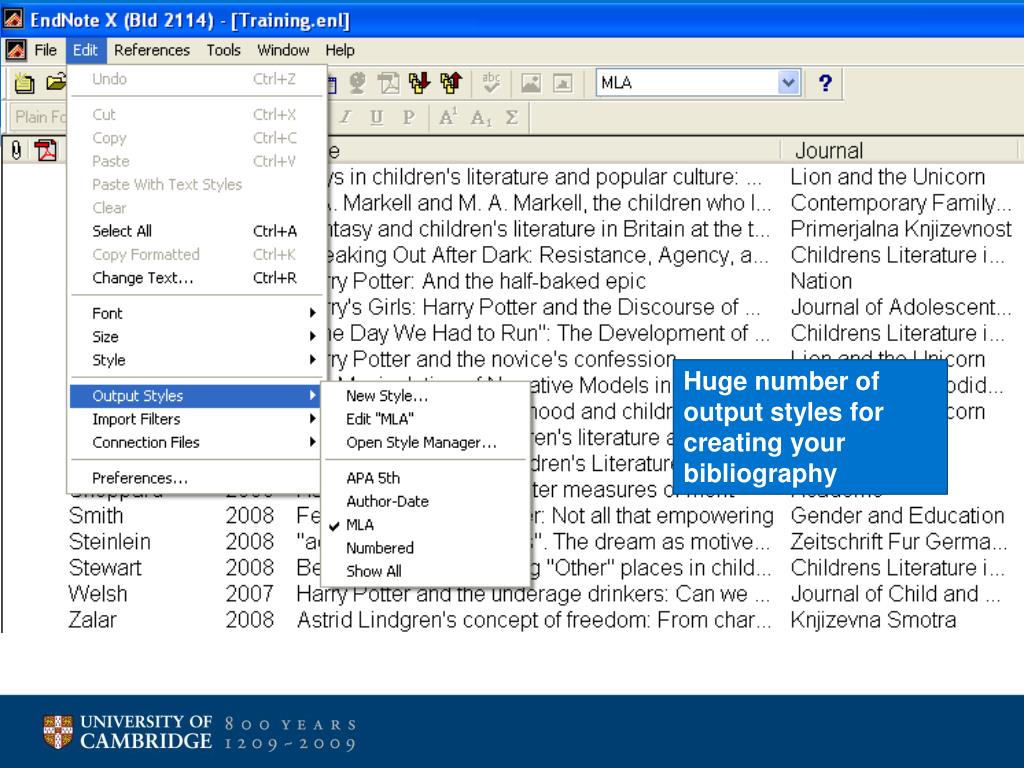
Task: Choose Select All in the Edit menu
Action: point(195,231)
